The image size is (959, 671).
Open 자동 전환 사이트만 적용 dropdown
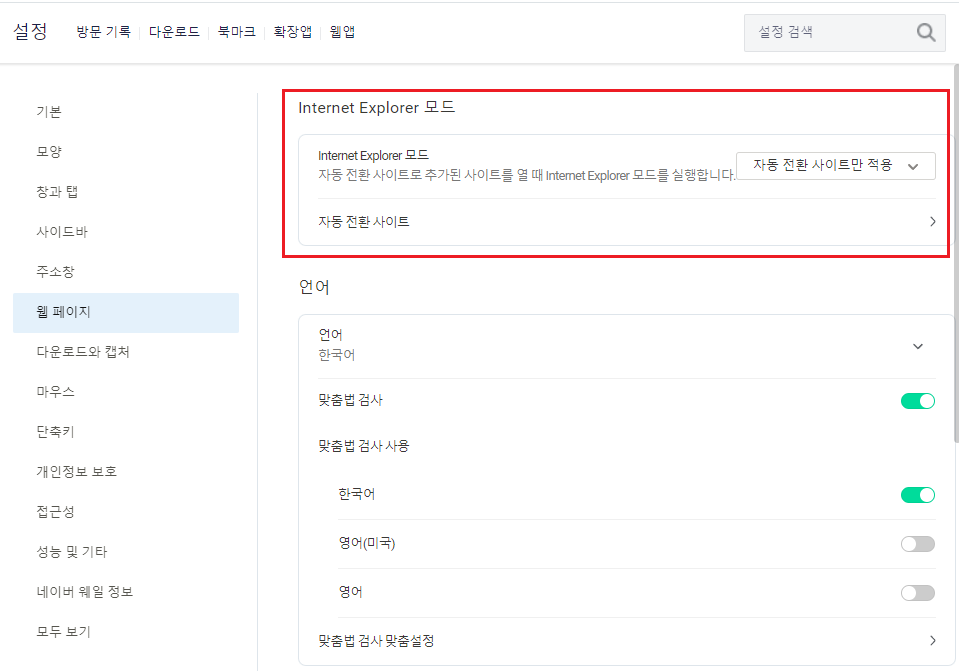tap(835, 166)
